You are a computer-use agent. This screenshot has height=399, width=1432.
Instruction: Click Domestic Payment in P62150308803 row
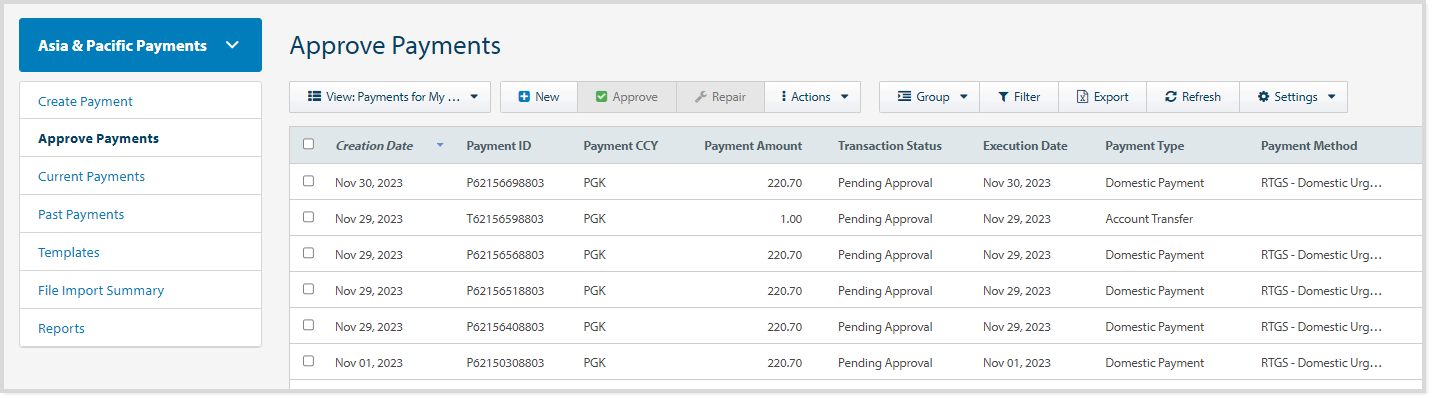1155,363
